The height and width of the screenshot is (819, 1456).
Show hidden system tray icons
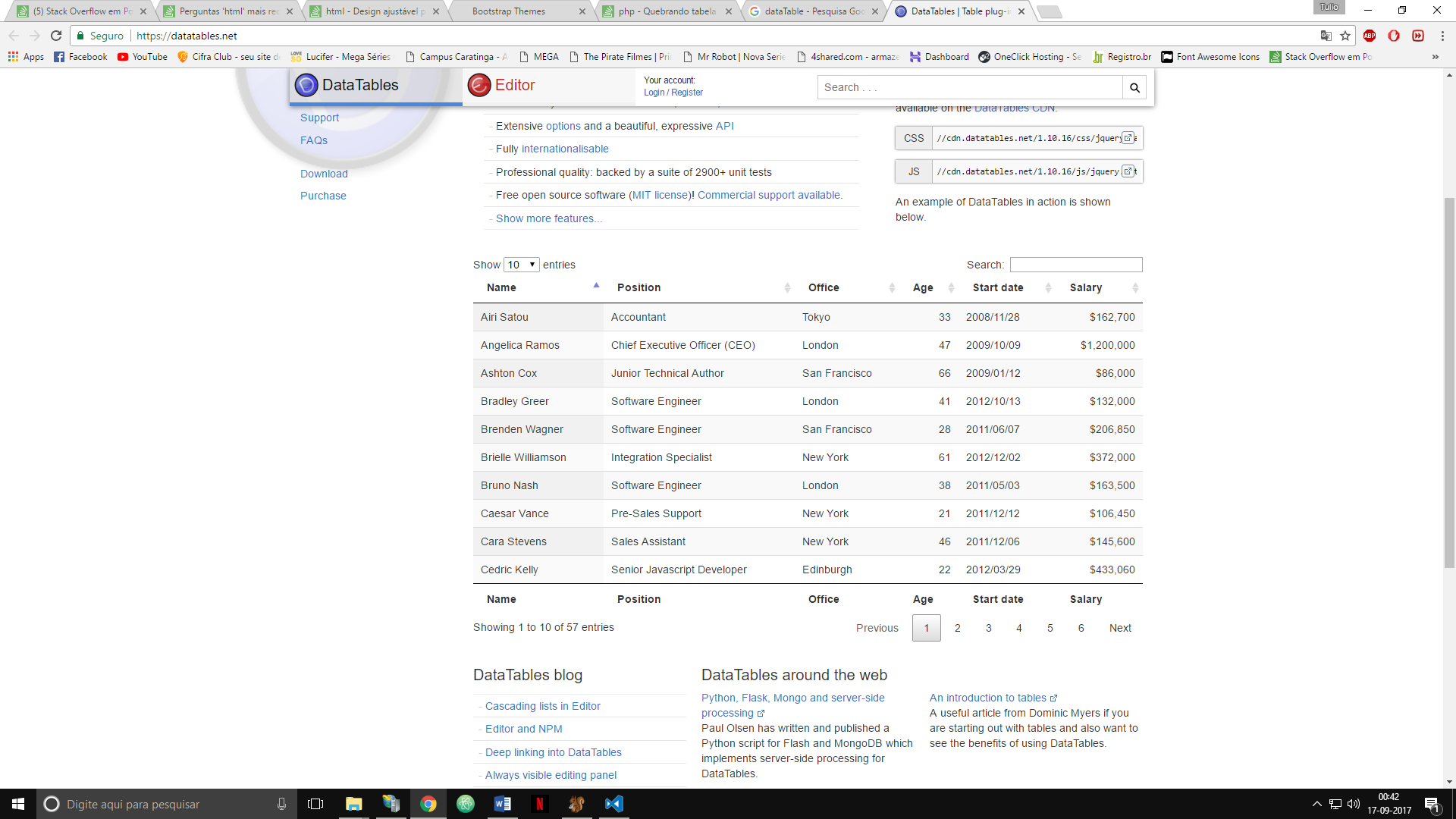(x=1317, y=804)
